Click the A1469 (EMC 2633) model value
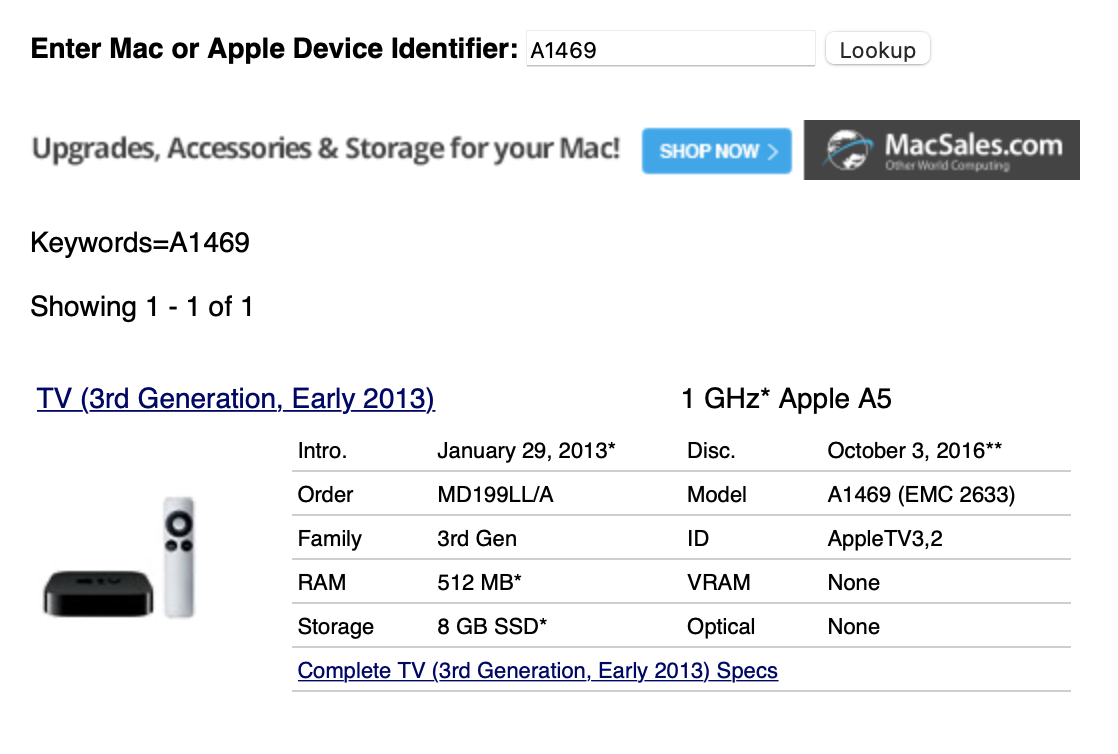The image size is (1118, 754). click(x=921, y=495)
